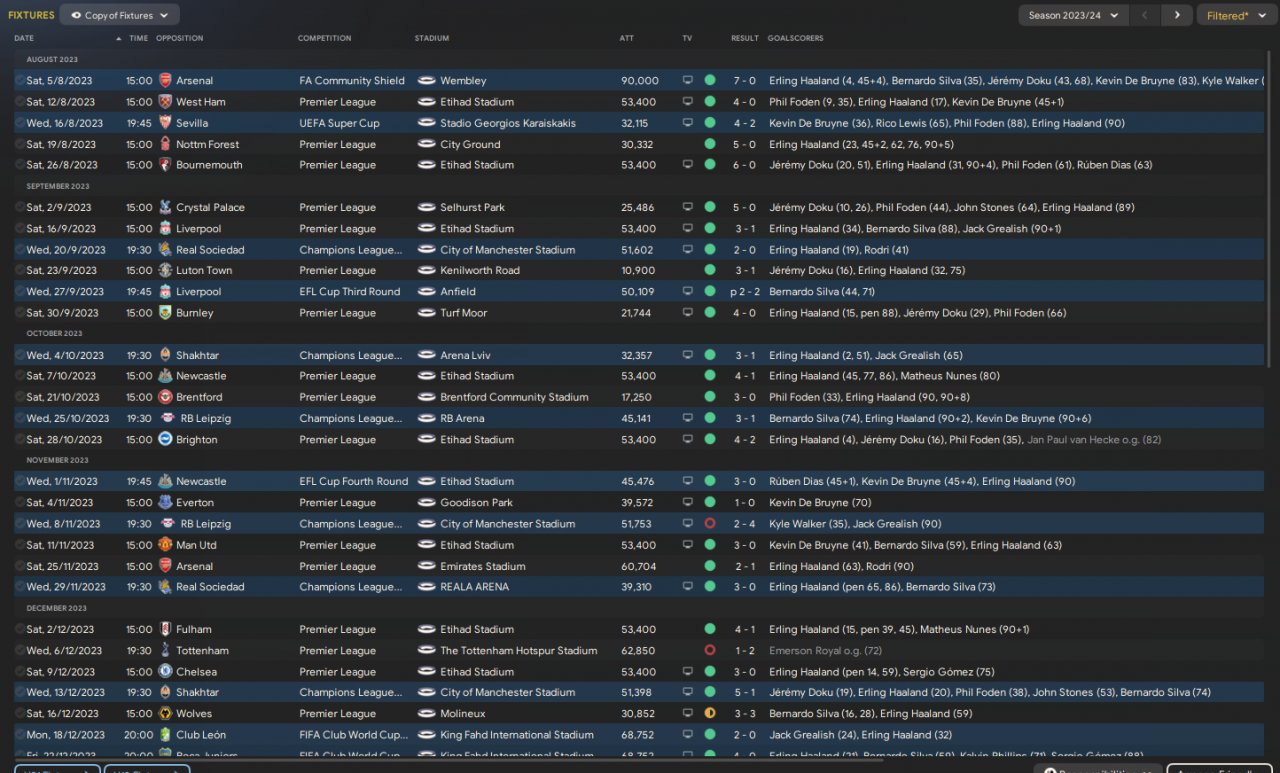
Task: Click the stadium icon beside Goodison Park
Action: tap(426, 503)
